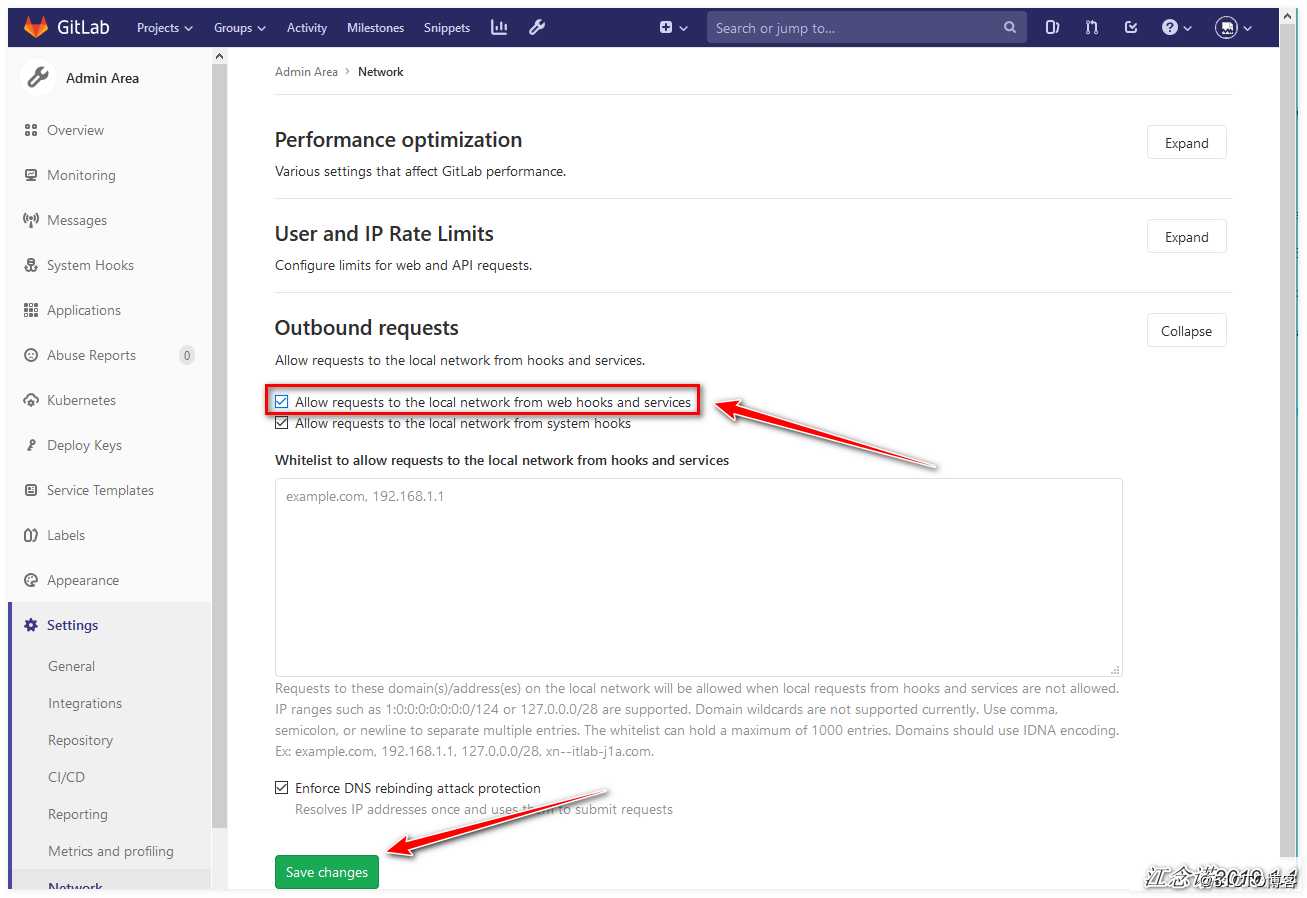
Task: Open Milestones in the top navbar
Action: point(375,28)
